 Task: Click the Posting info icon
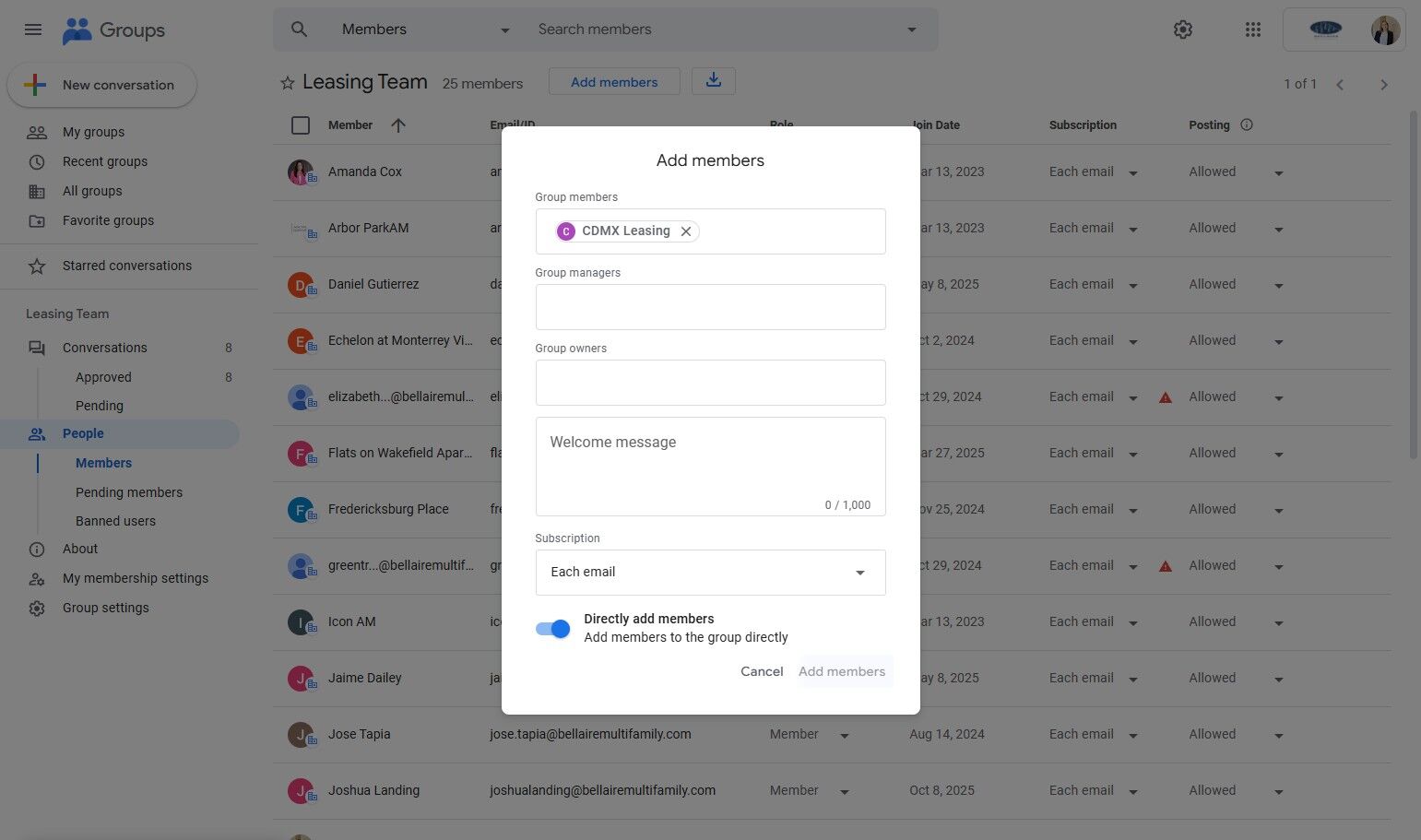coord(1247,124)
